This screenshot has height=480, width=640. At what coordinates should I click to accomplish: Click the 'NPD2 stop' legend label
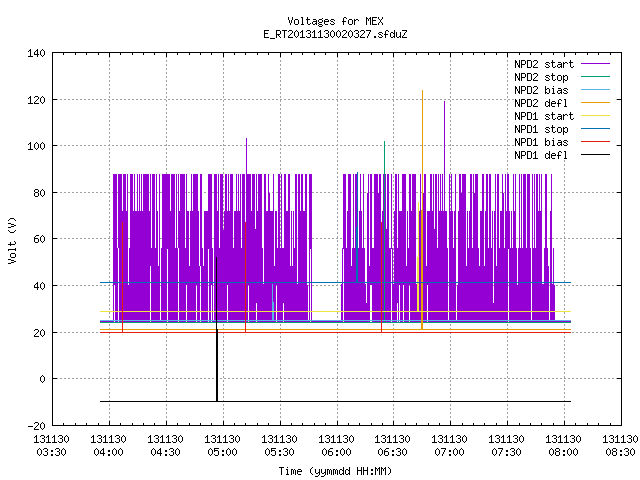[x=541, y=77]
